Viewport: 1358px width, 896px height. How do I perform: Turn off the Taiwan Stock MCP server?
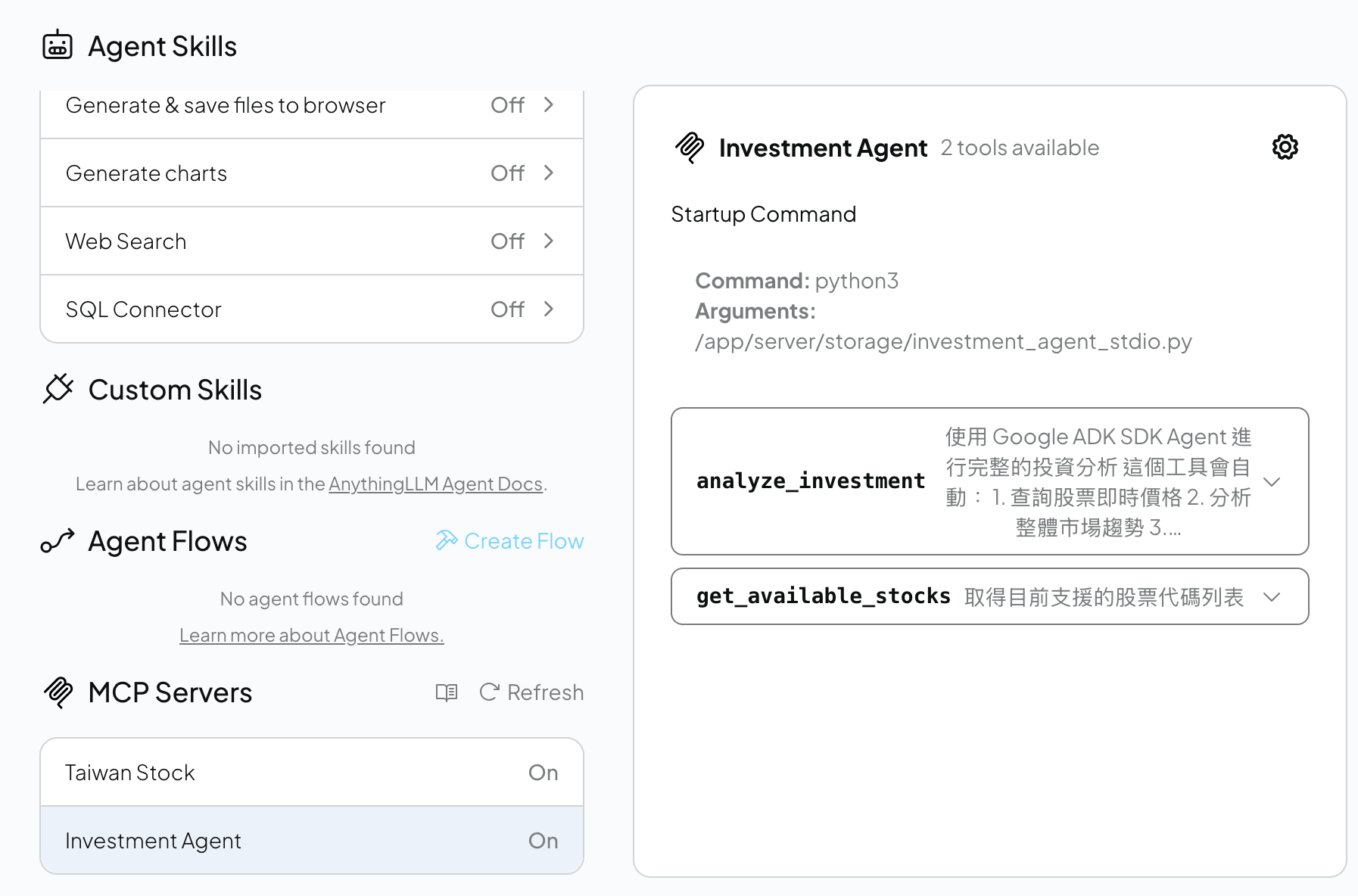click(542, 772)
